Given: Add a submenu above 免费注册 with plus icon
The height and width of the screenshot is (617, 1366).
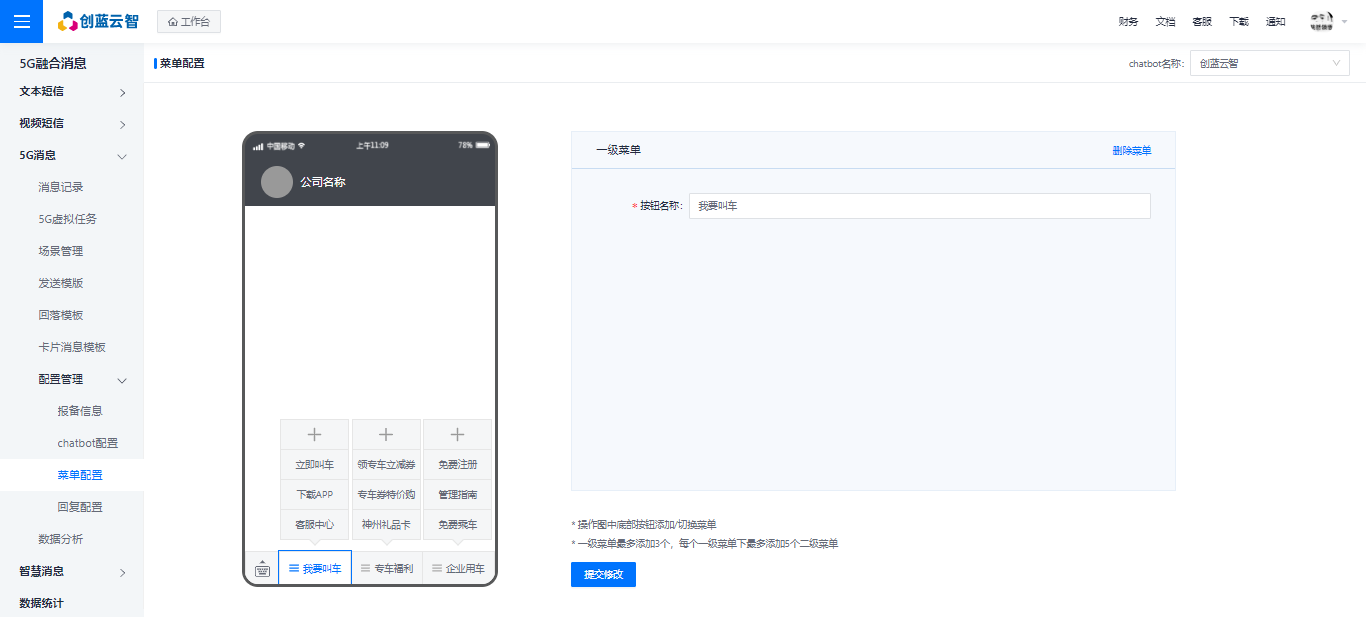Looking at the screenshot, I should click(x=458, y=435).
